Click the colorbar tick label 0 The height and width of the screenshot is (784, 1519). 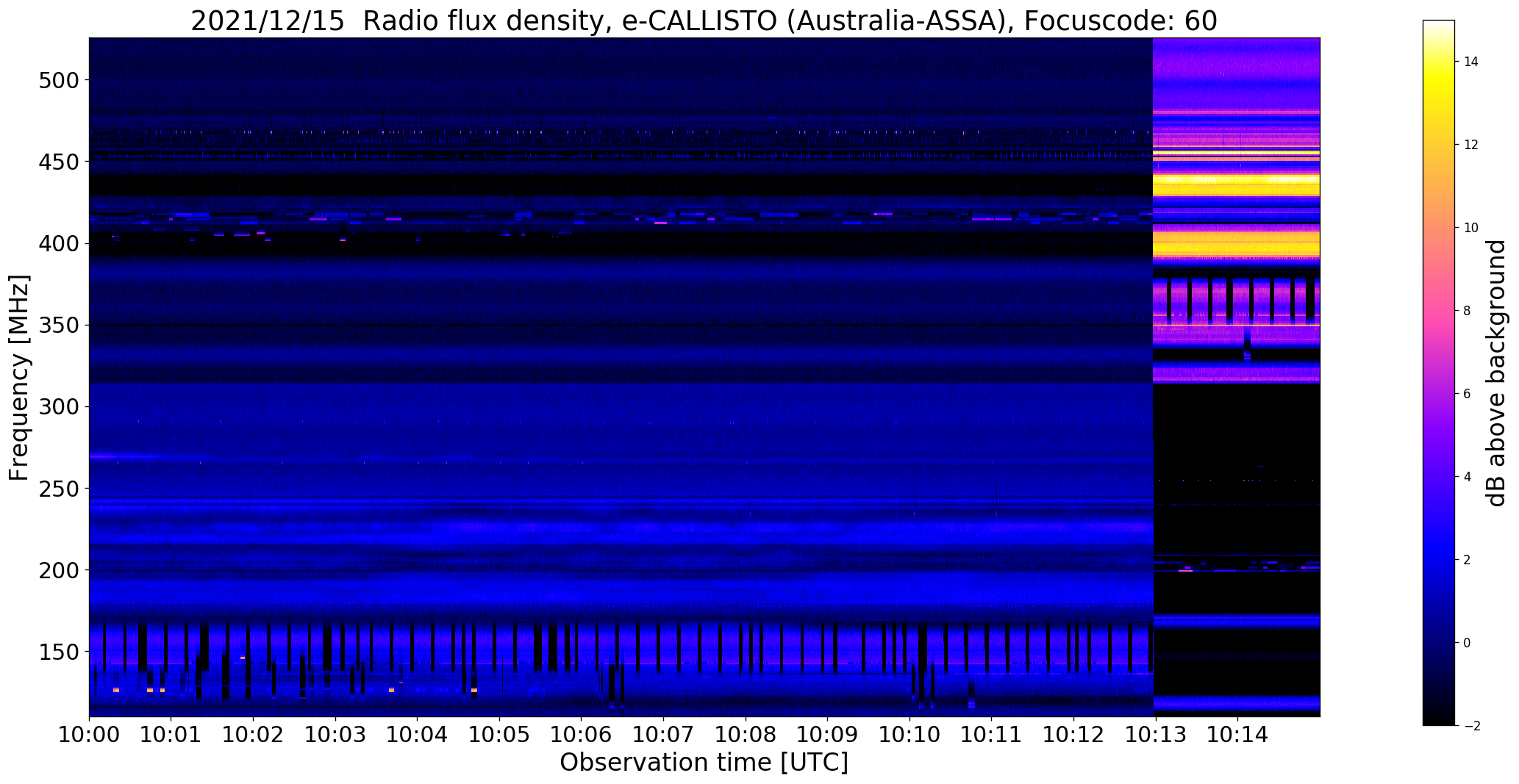[x=1468, y=643]
